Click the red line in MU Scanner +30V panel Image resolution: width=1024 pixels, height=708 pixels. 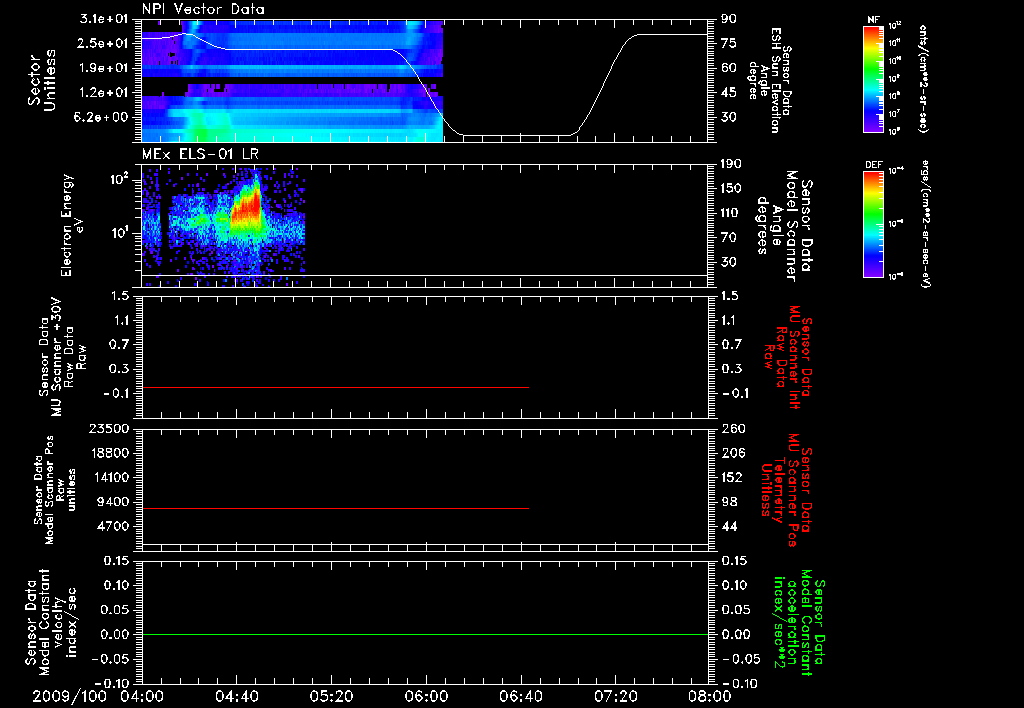(x=335, y=387)
